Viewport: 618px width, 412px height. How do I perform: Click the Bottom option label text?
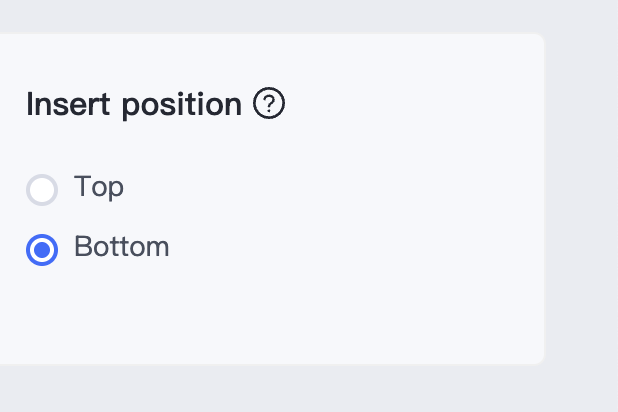point(122,246)
